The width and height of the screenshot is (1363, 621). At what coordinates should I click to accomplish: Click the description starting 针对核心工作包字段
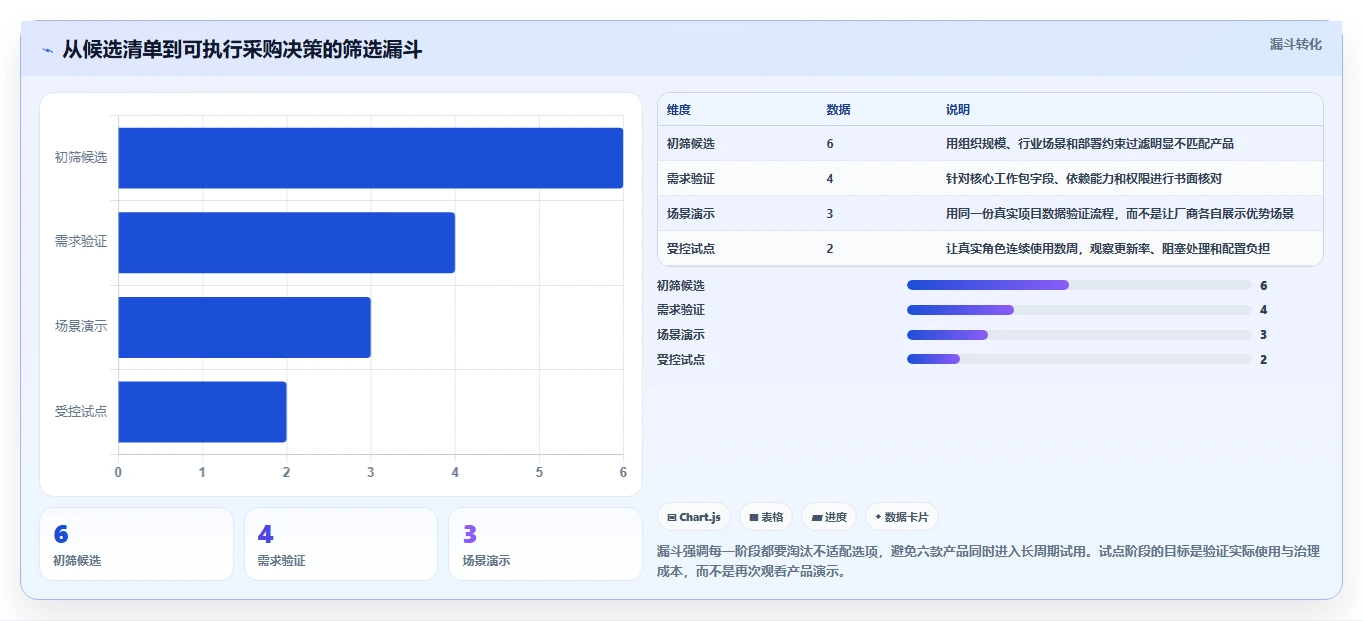coord(1084,179)
